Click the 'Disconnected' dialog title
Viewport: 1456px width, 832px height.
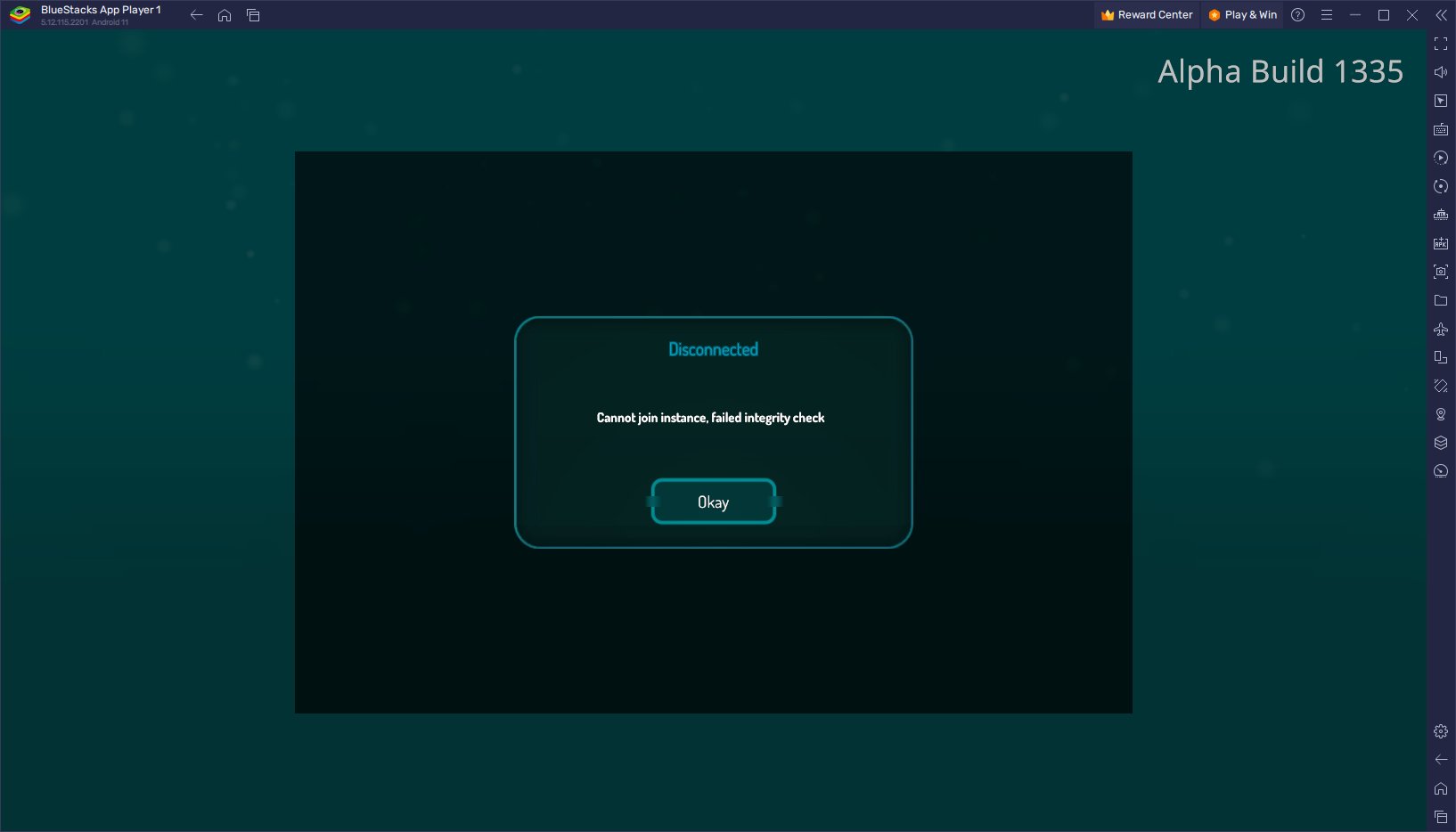(x=713, y=349)
